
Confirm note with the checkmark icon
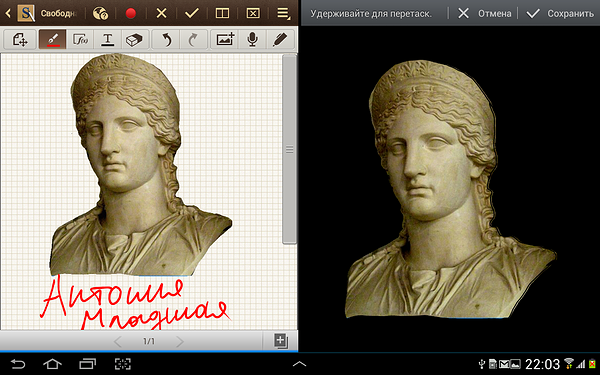click(192, 13)
